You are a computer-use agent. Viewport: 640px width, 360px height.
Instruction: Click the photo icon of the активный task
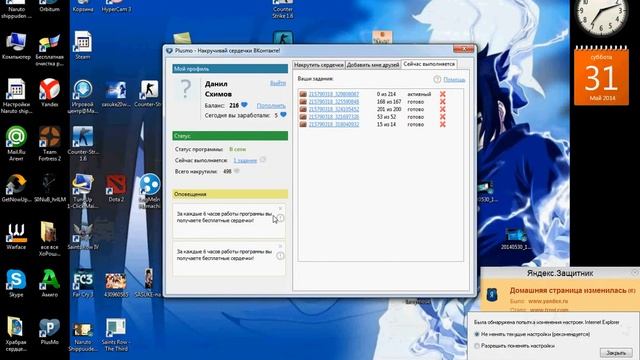point(303,94)
